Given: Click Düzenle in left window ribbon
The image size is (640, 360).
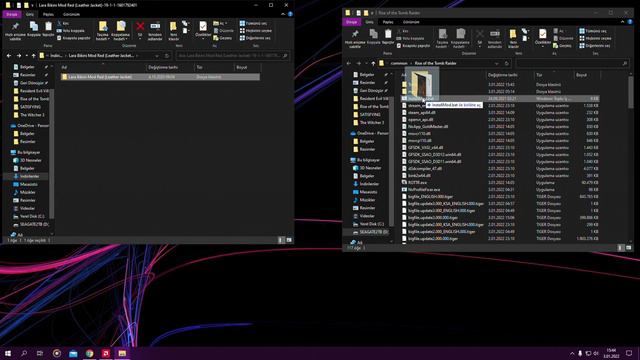Looking at the screenshot, I should 224,31.
